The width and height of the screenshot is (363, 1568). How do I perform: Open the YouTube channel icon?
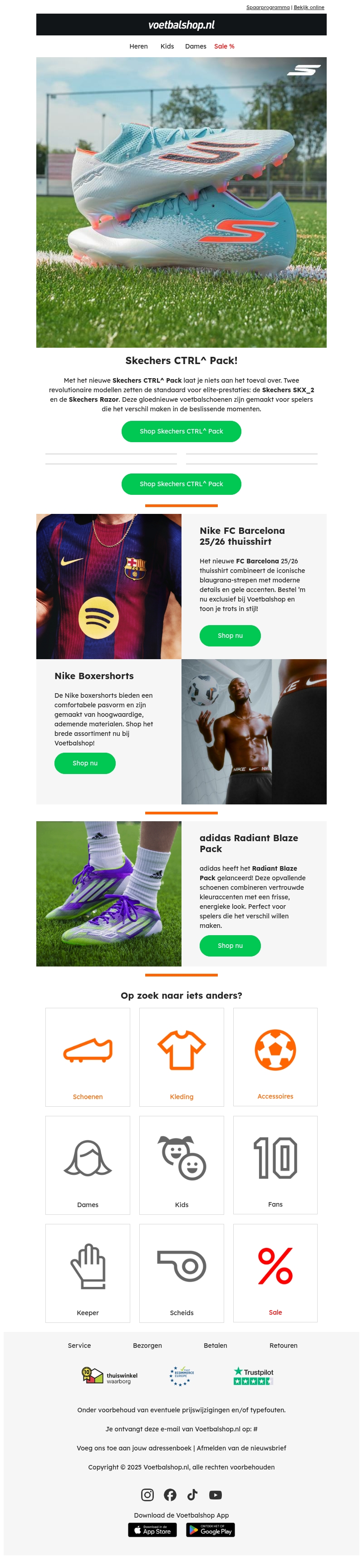[x=215, y=1494]
